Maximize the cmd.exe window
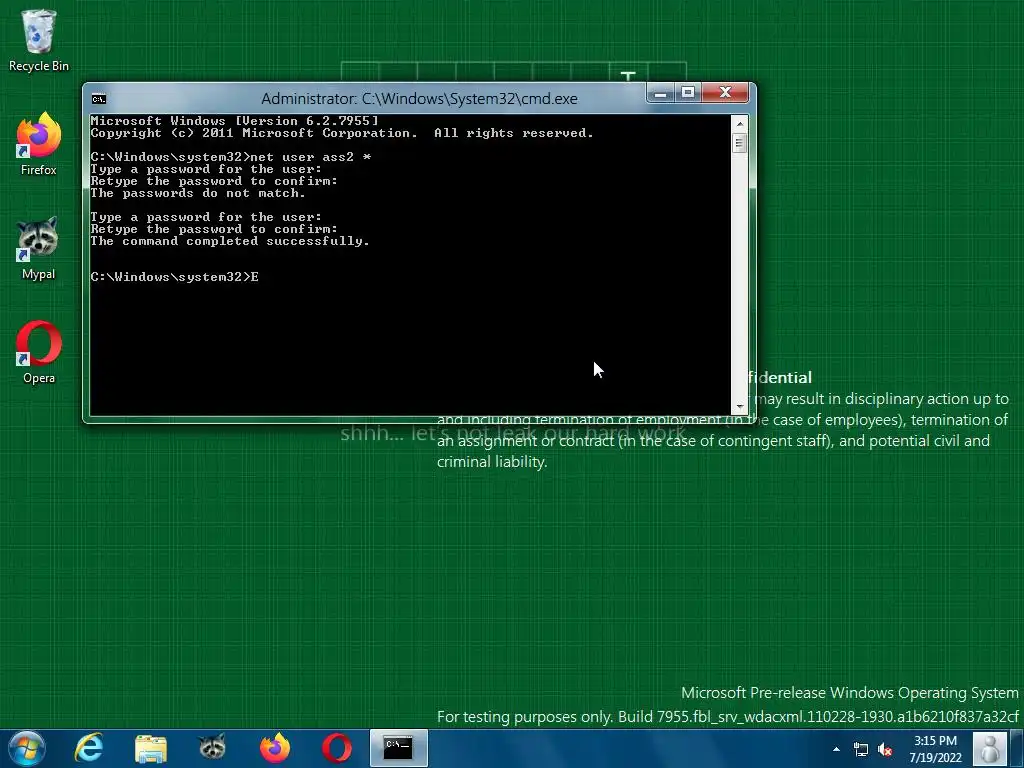The height and width of the screenshot is (768, 1024). pos(688,93)
